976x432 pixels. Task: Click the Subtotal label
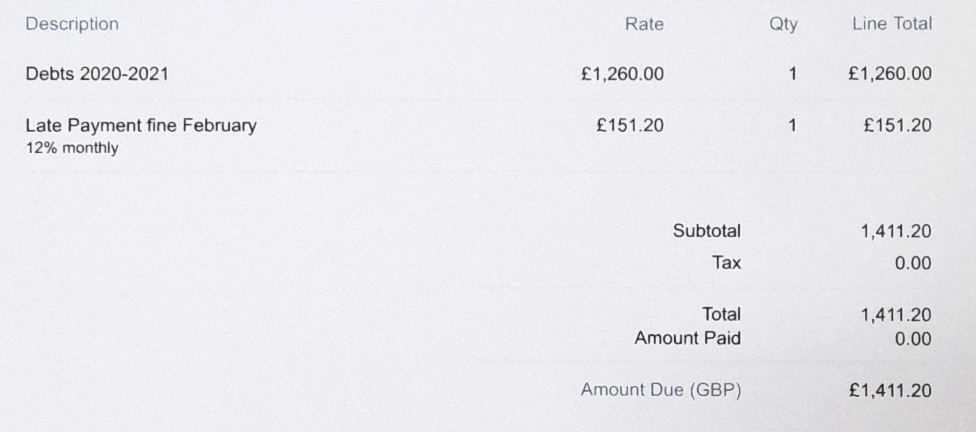(x=706, y=231)
